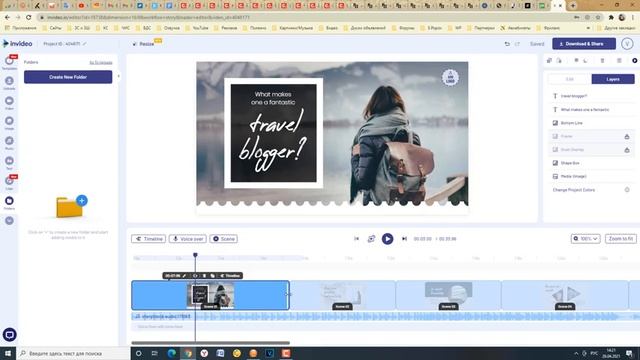Jump to next scene
This screenshot has width=640, height=360.
[404, 239]
